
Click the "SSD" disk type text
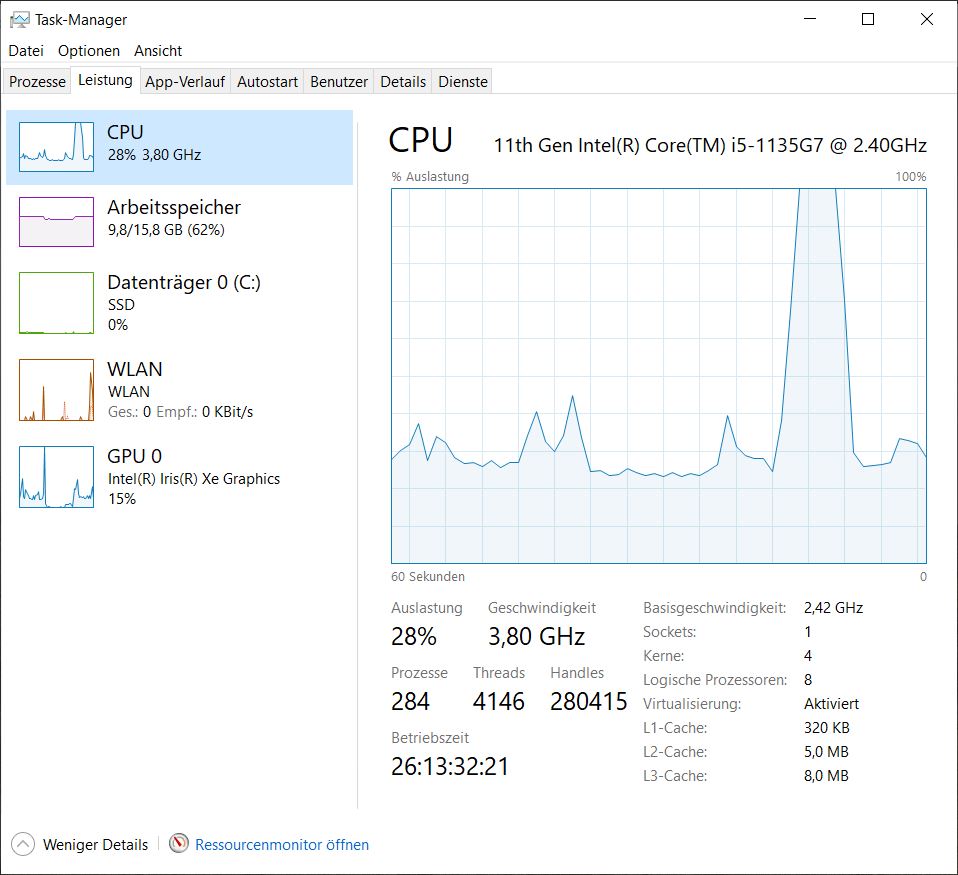(121, 304)
